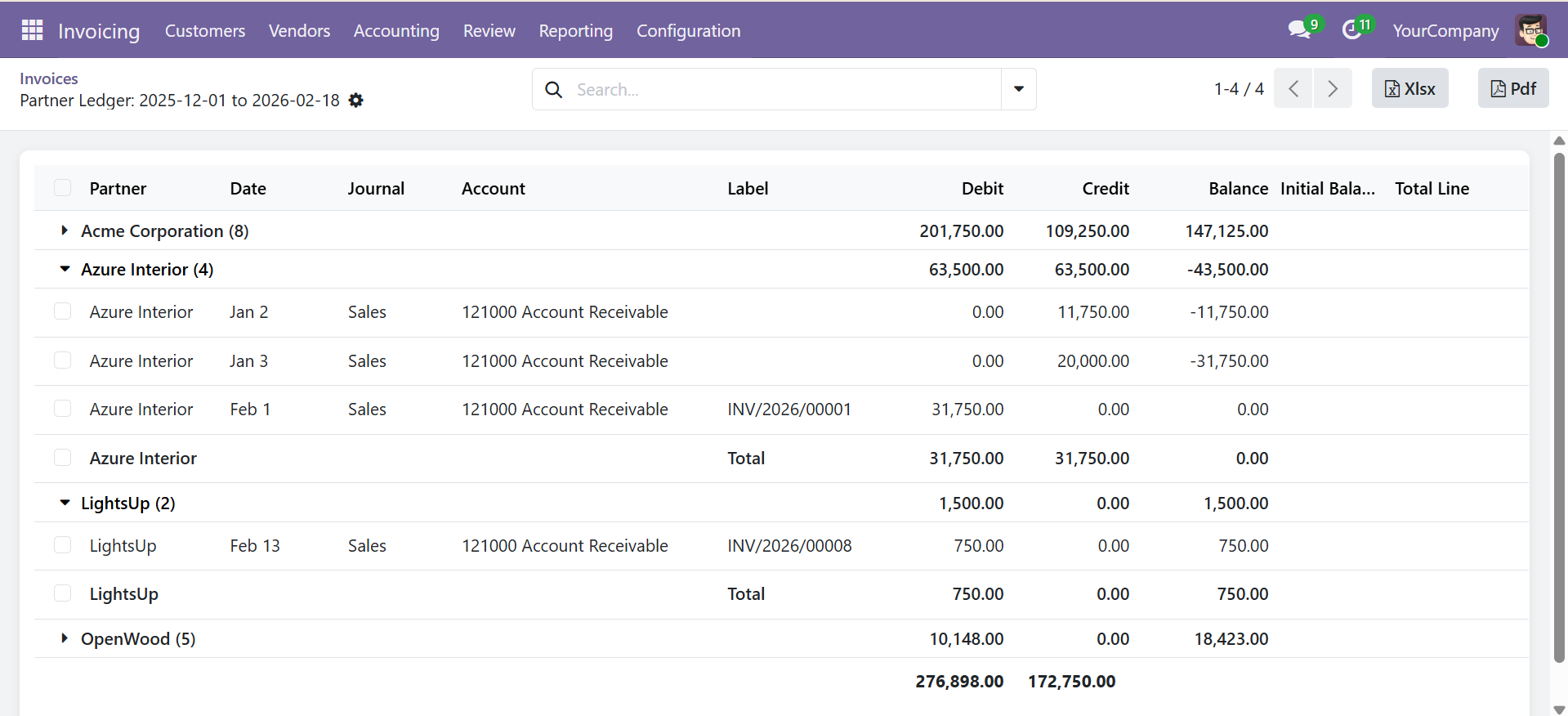Collapse the Azure Interior (4) group
This screenshot has width=1568, height=716.
coord(65,269)
